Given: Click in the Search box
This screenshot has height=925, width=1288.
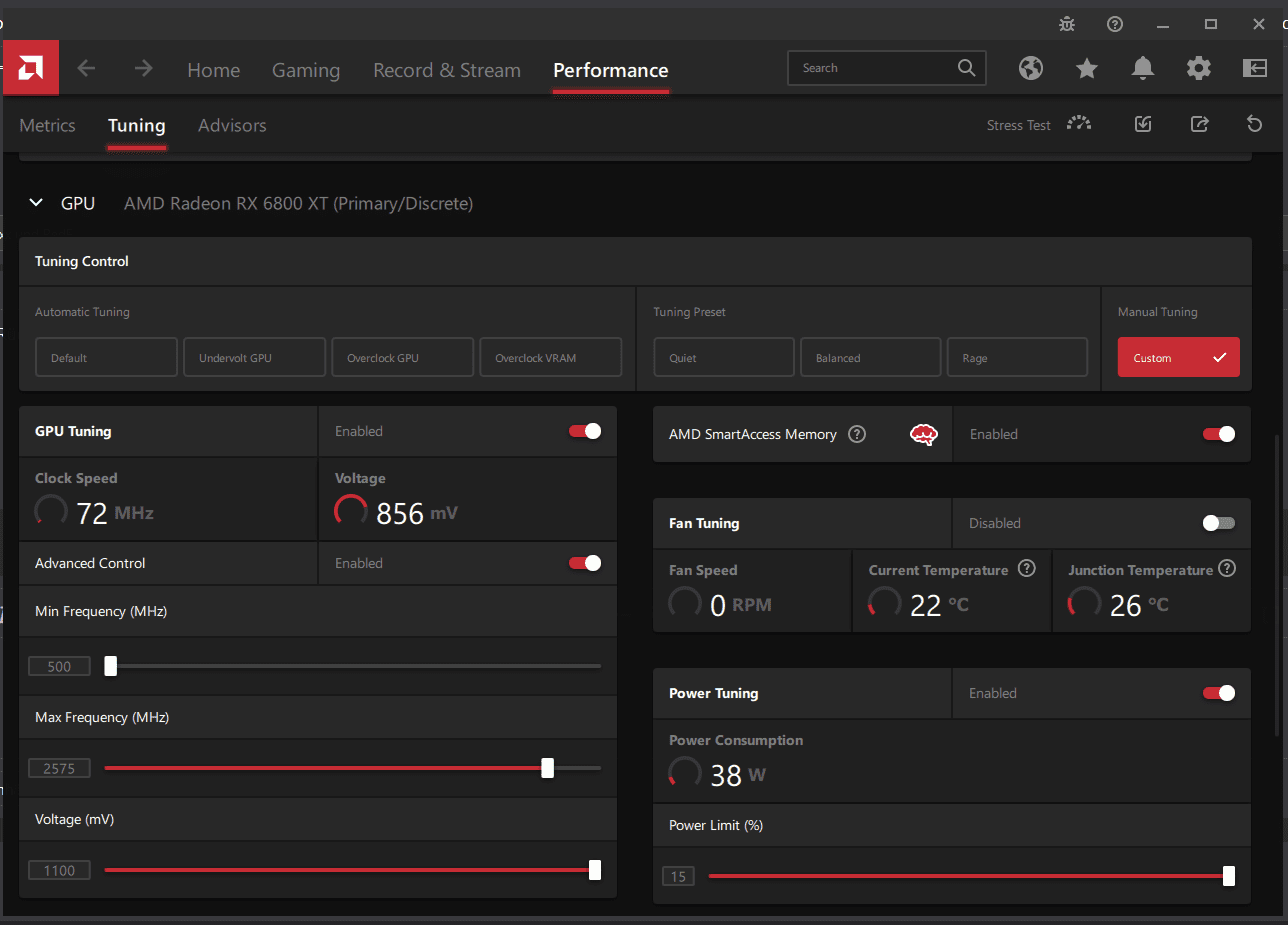Looking at the screenshot, I should pos(886,68).
